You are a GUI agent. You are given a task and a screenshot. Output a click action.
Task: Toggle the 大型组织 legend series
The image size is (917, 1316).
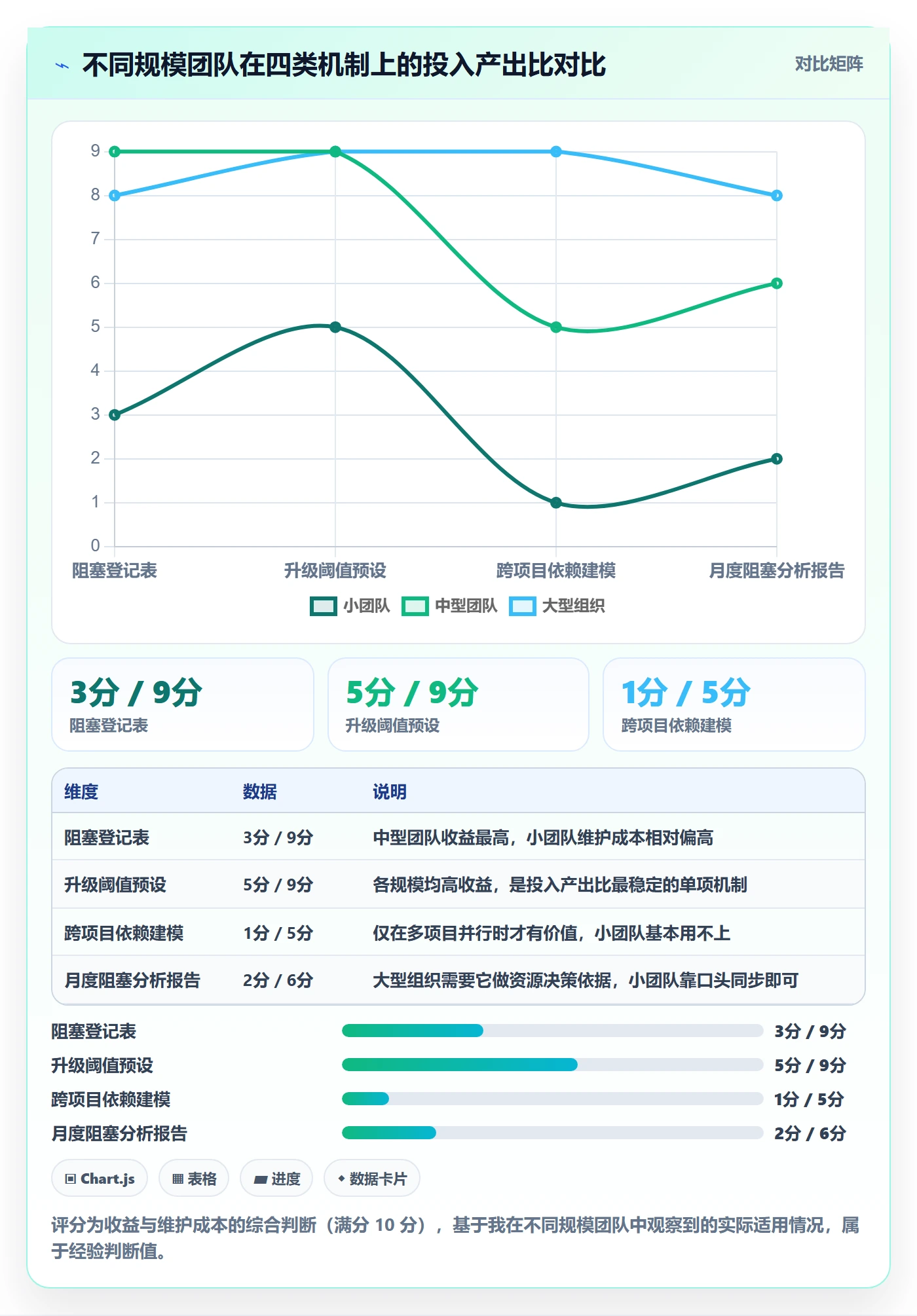coord(557,606)
